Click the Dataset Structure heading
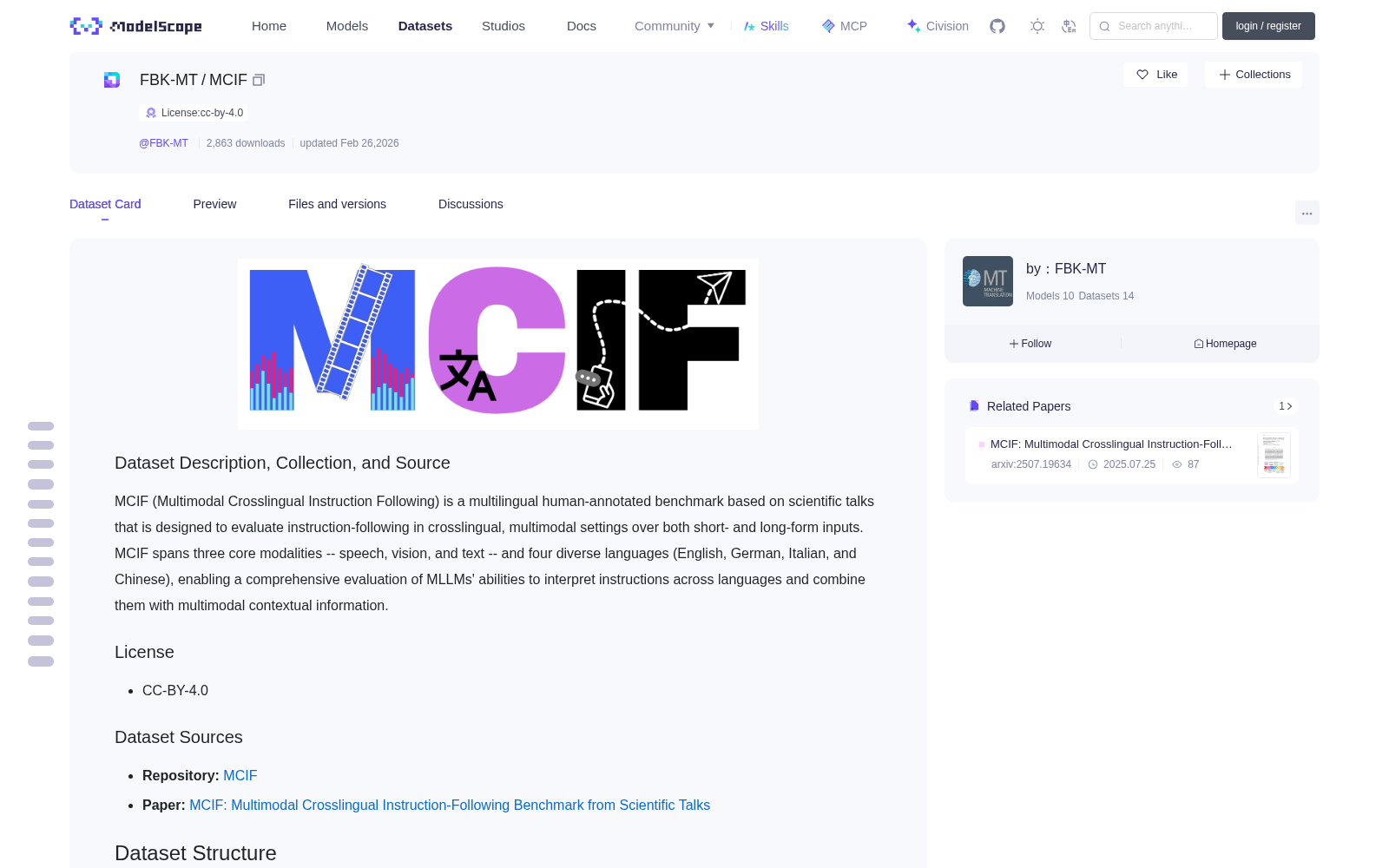The image size is (1389, 868). click(x=195, y=853)
